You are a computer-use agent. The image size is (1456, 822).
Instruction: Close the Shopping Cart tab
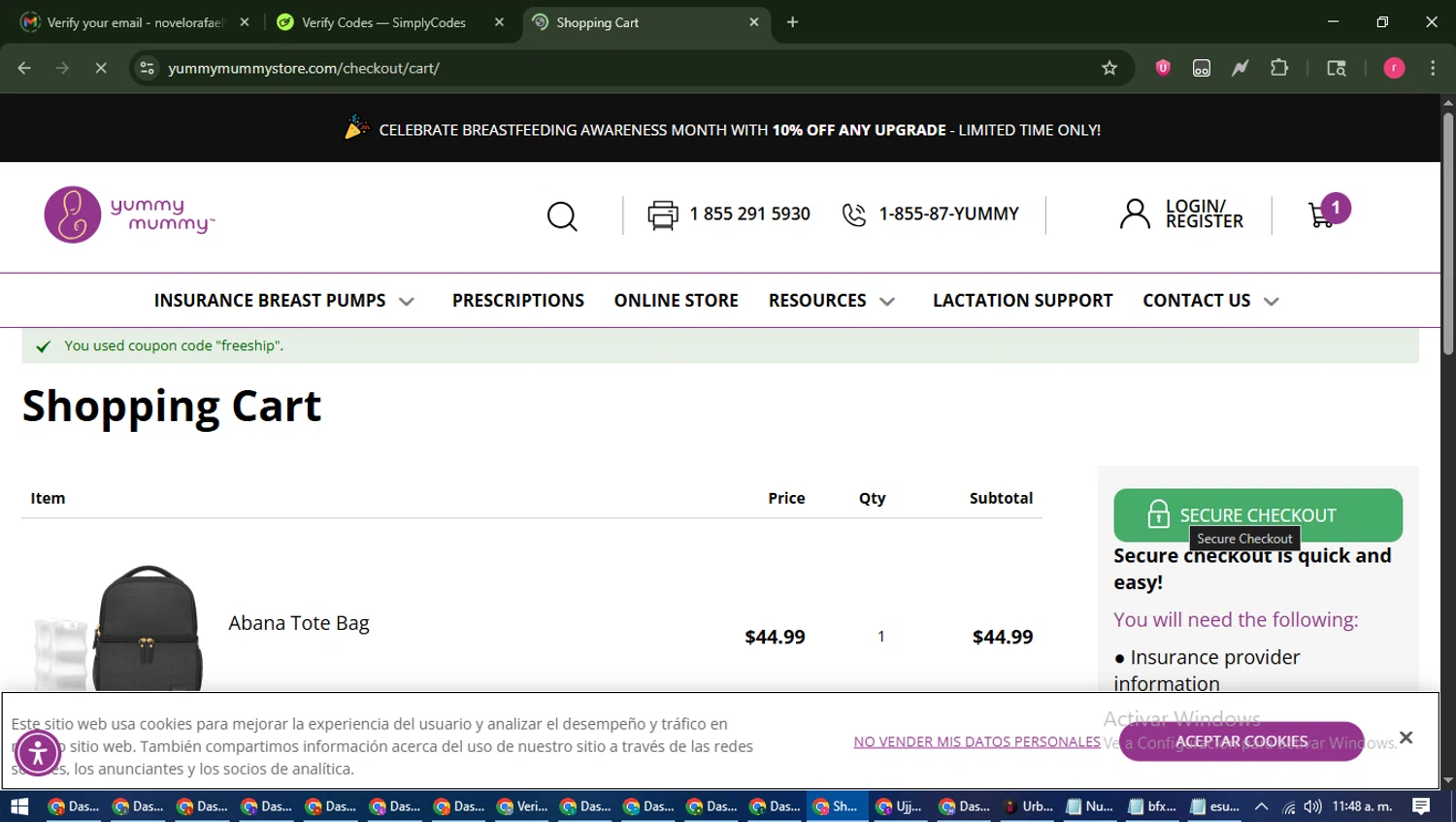point(754,22)
